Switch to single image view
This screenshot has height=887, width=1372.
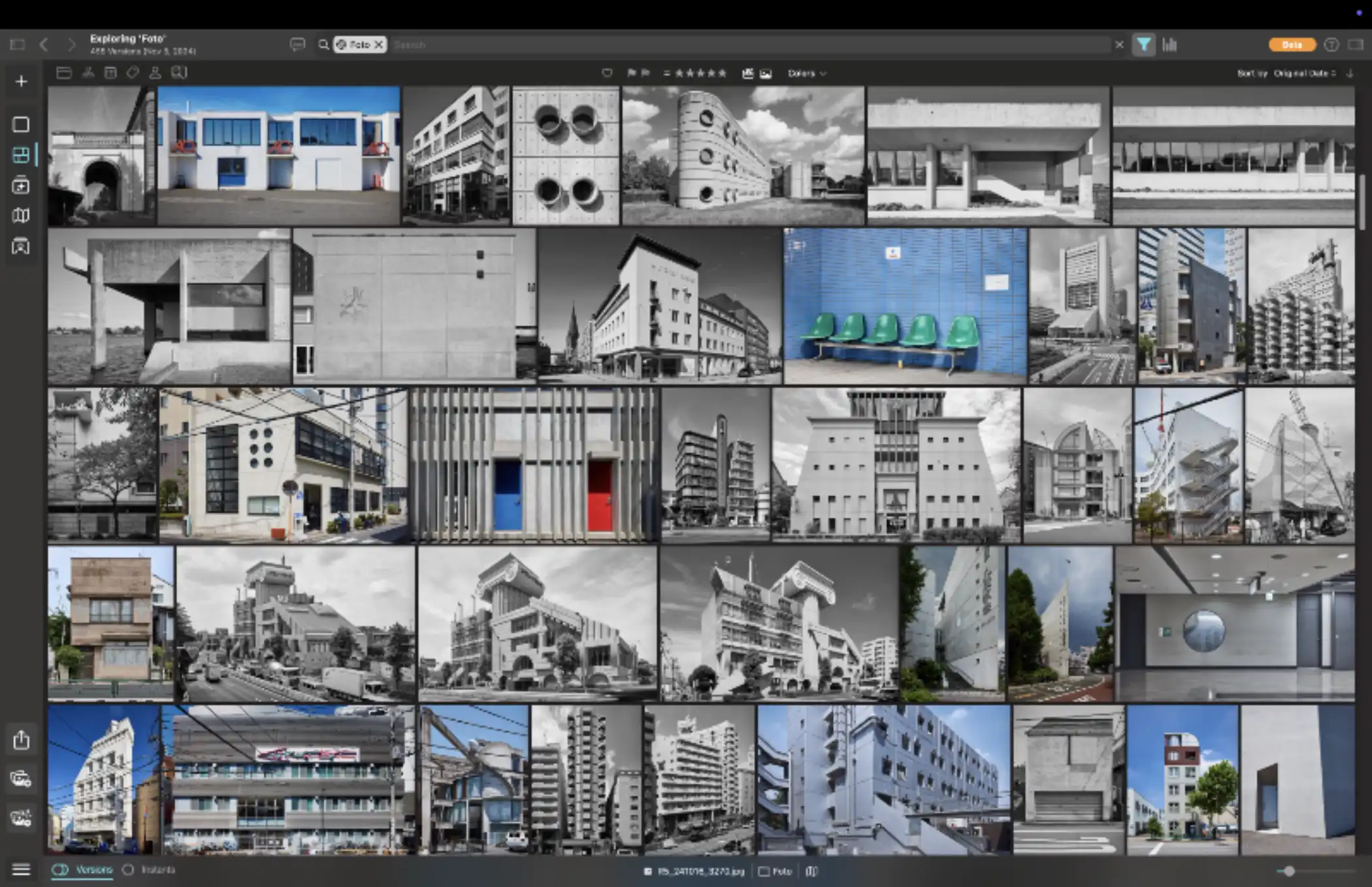[x=21, y=124]
